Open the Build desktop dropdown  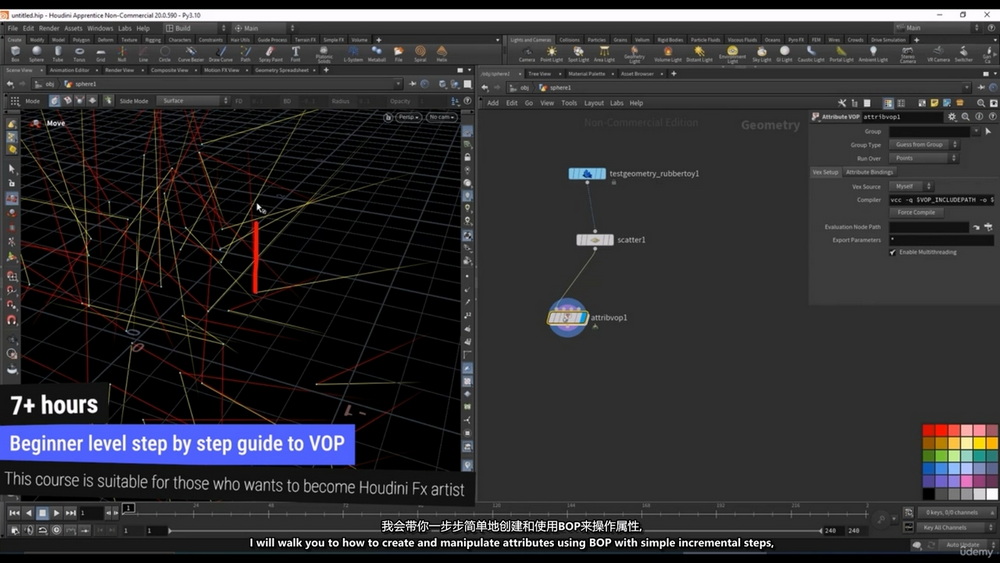point(196,28)
